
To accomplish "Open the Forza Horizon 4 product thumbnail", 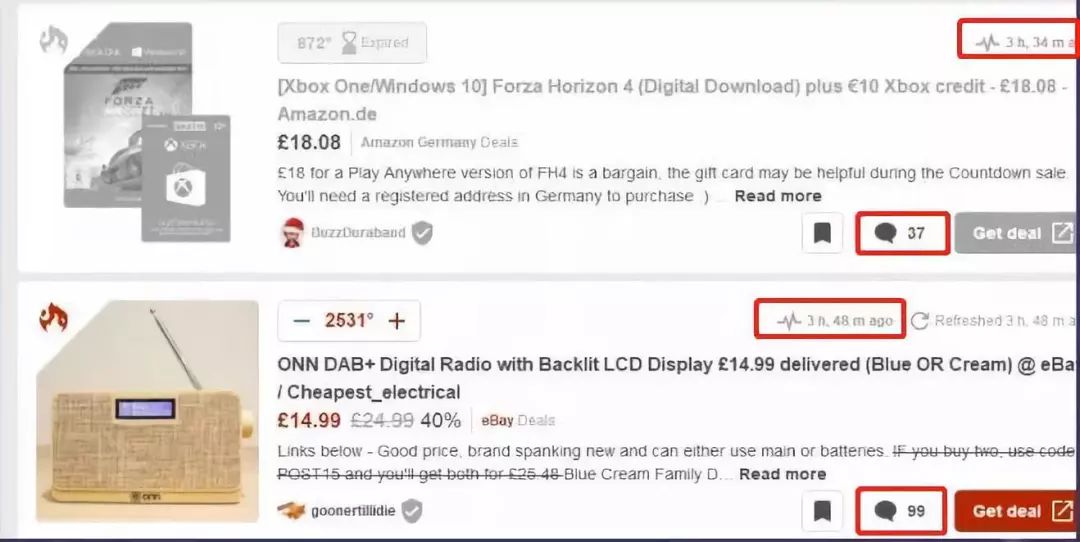I will tap(147, 132).
